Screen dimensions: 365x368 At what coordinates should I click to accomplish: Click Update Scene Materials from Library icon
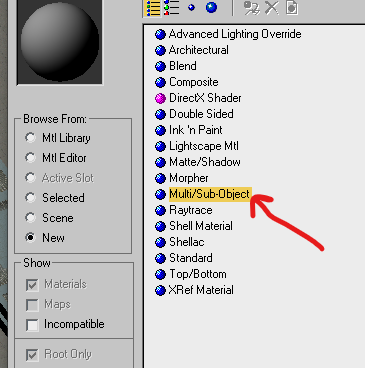(x=252, y=8)
